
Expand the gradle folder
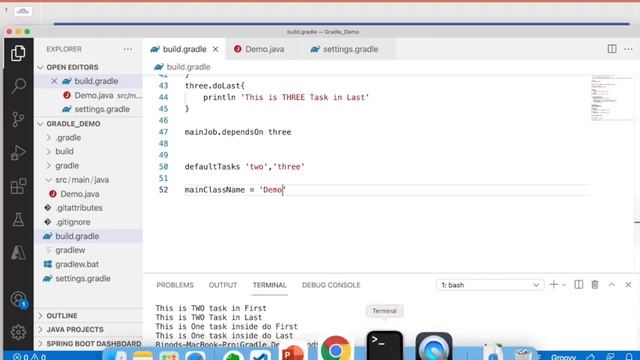pyautogui.click(x=88, y=166)
